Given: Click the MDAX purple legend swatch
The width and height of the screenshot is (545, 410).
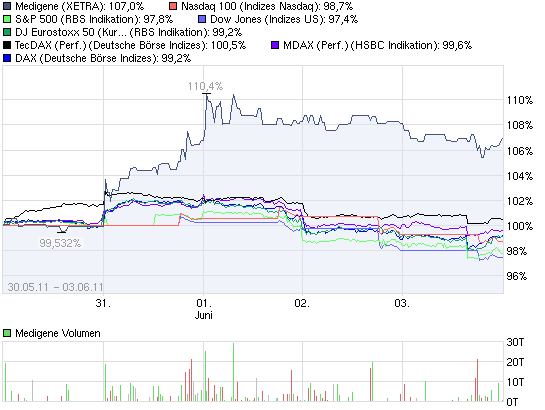Looking at the screenshot, I should pos(275,45).
